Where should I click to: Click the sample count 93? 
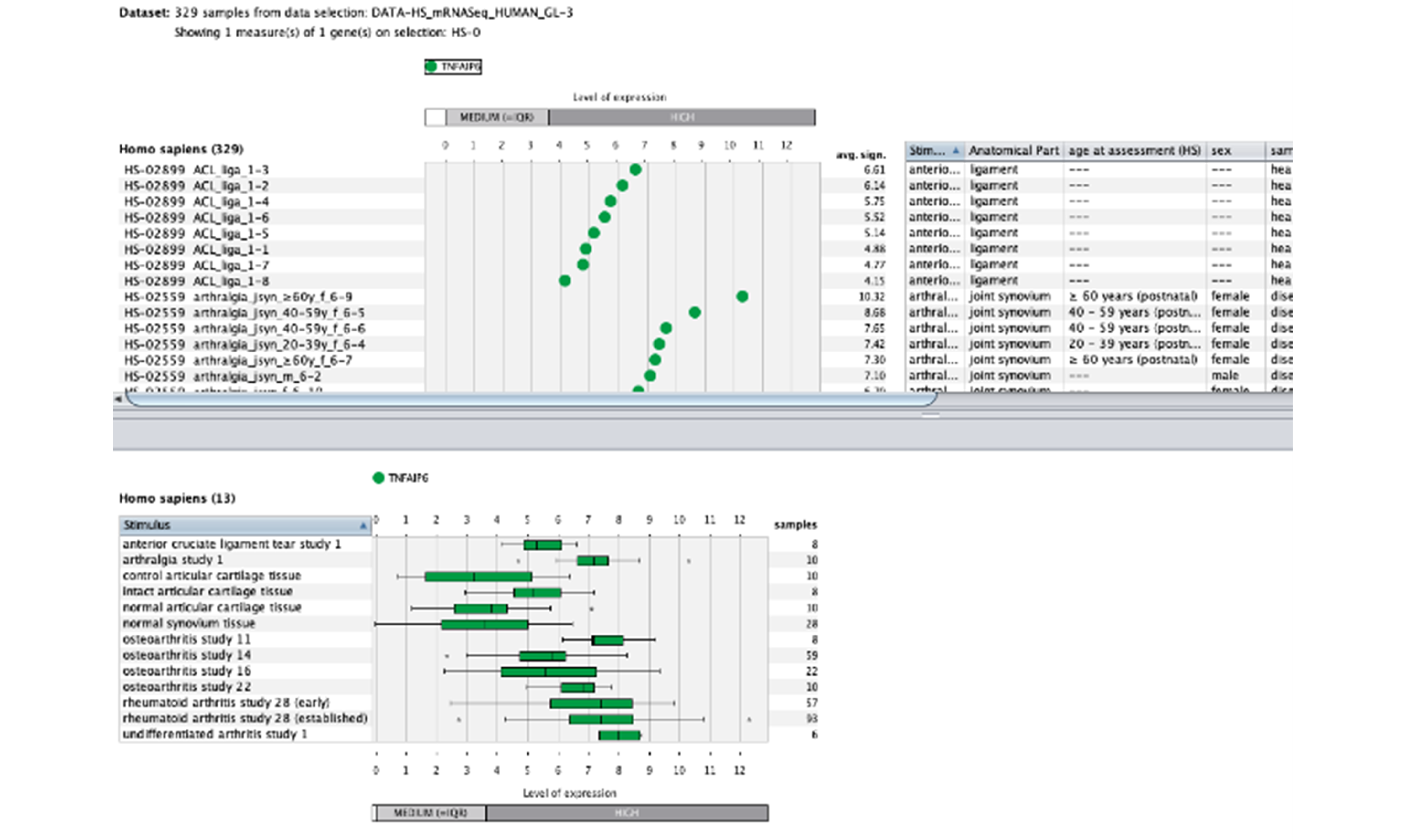tap(811, 718)
